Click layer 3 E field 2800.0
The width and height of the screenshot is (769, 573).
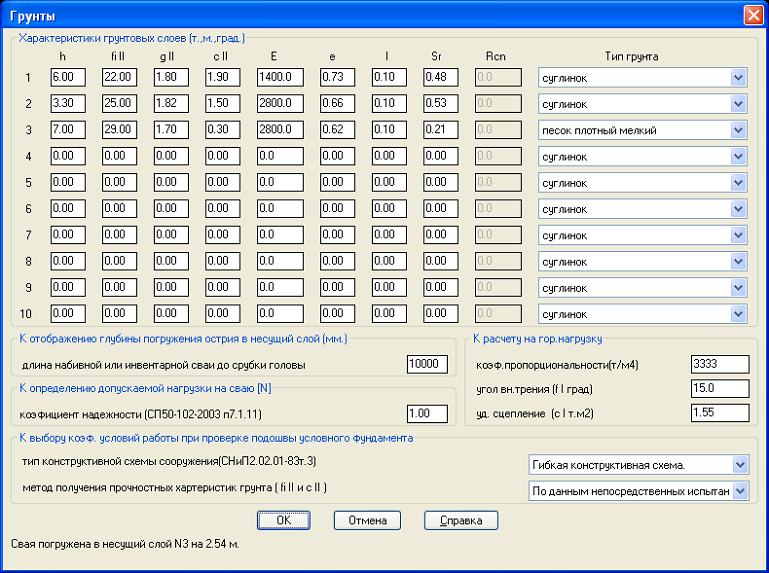coord(280,130)
